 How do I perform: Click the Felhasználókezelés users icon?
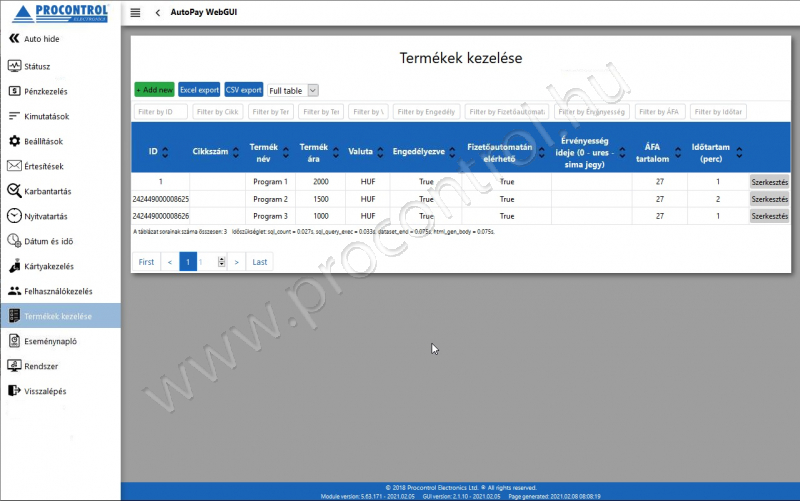pos(14,291)
